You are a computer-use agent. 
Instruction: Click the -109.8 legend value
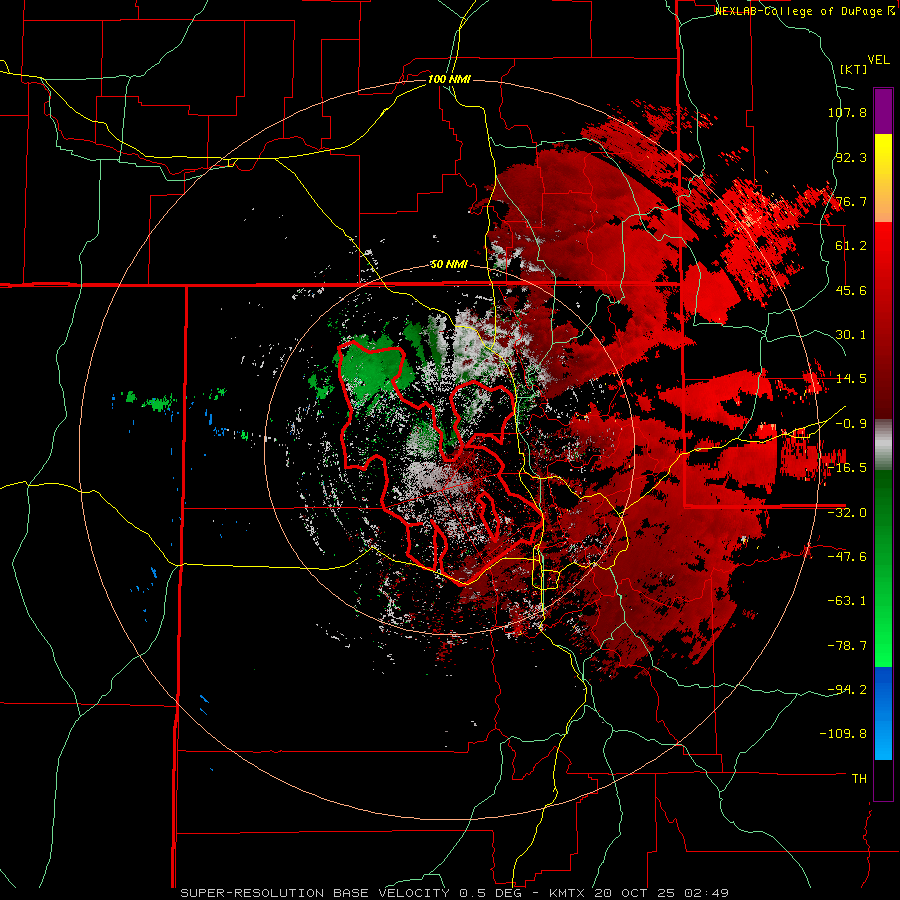coord(843,734)
